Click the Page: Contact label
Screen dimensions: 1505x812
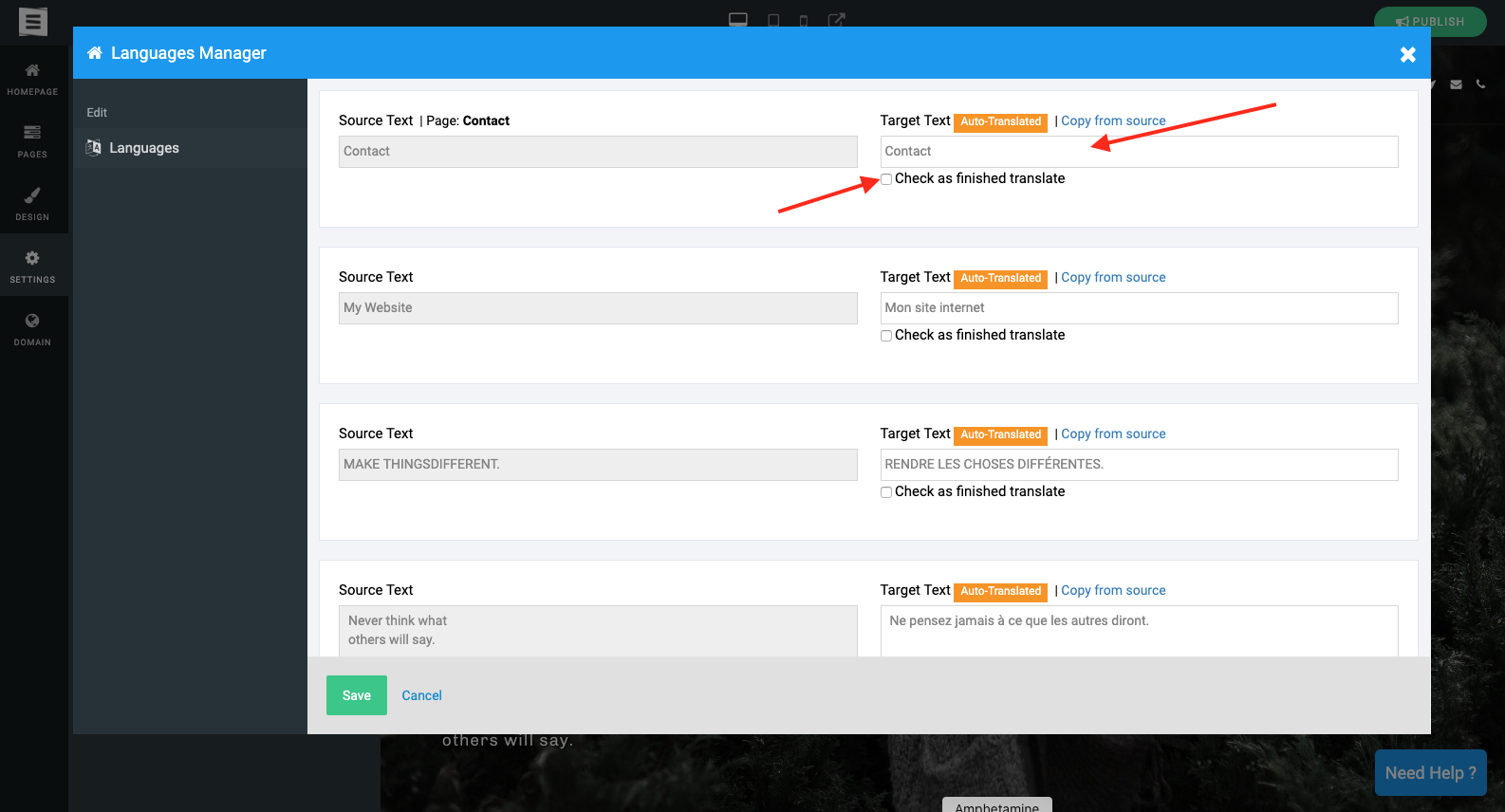pos(468,120)
